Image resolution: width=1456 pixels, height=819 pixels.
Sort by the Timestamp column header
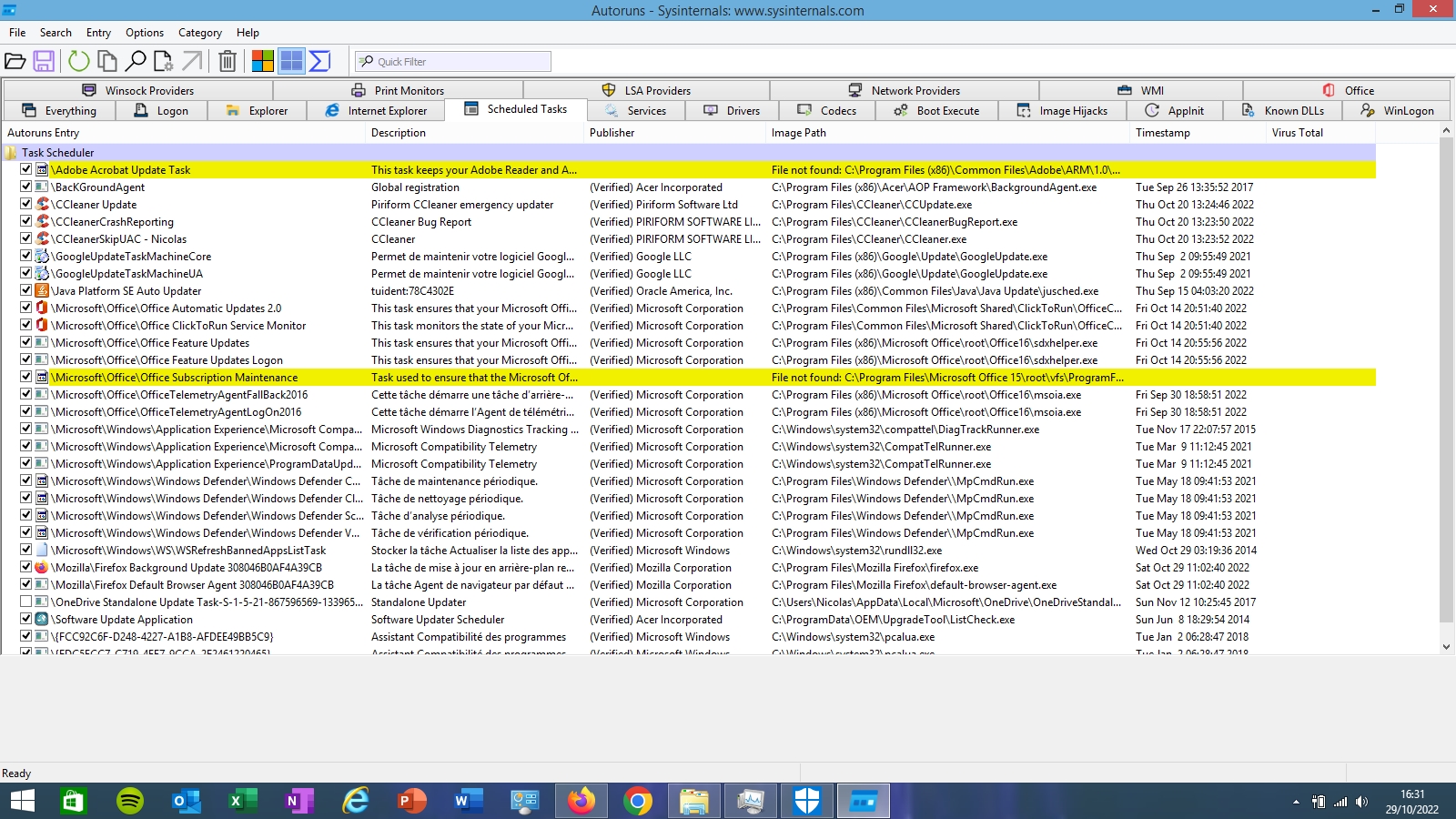pyautogui.click(x=1162, y=133)
